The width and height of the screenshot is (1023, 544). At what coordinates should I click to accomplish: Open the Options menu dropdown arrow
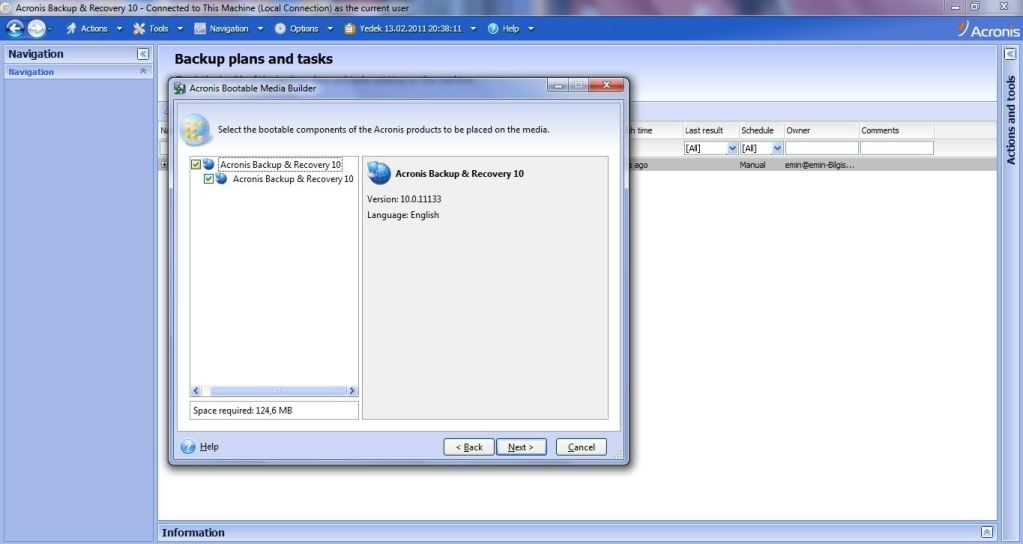(329, 29)
